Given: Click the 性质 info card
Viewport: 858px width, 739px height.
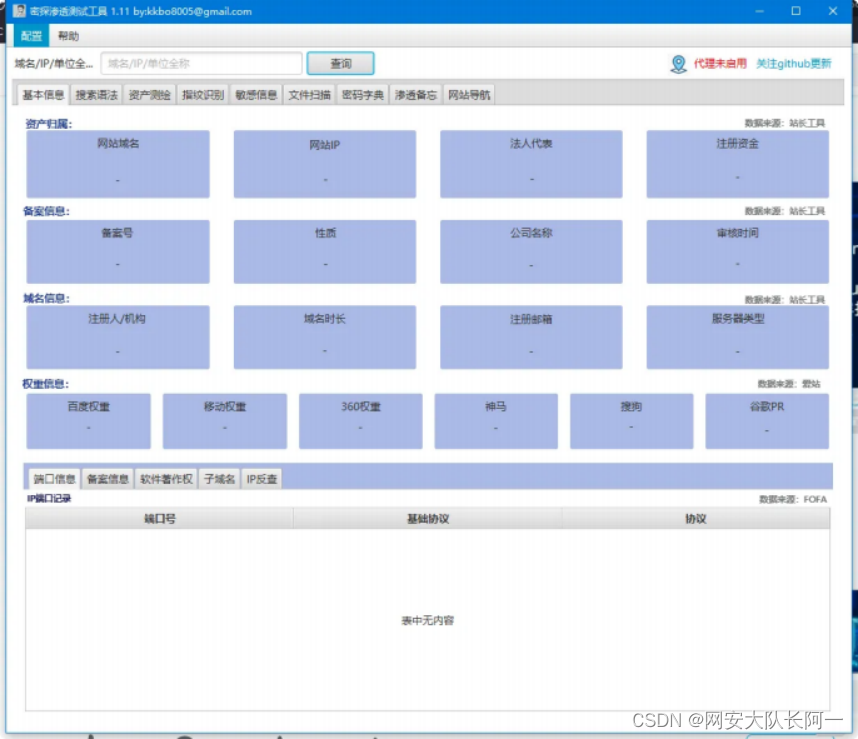Looking at the screenshot, I should pyautogui.click(x=324, y=252).
